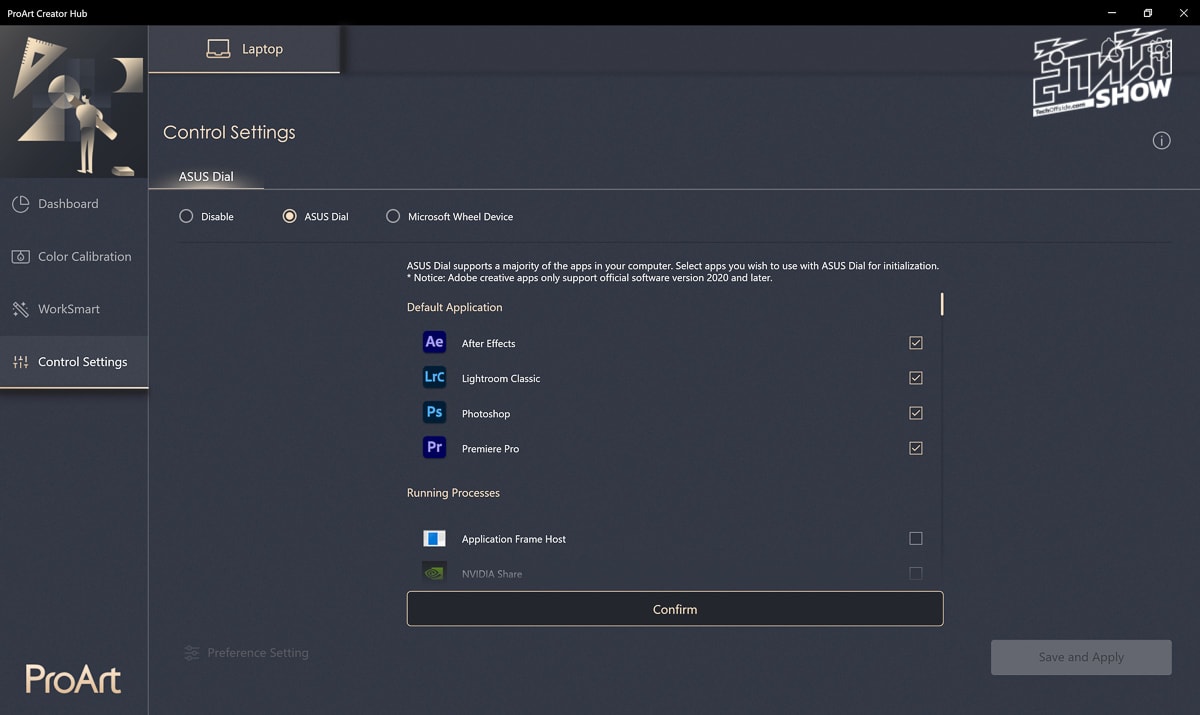Toggle the Photoshop checkbox
Screen dimensions: 1200x715
coord(916,413)
